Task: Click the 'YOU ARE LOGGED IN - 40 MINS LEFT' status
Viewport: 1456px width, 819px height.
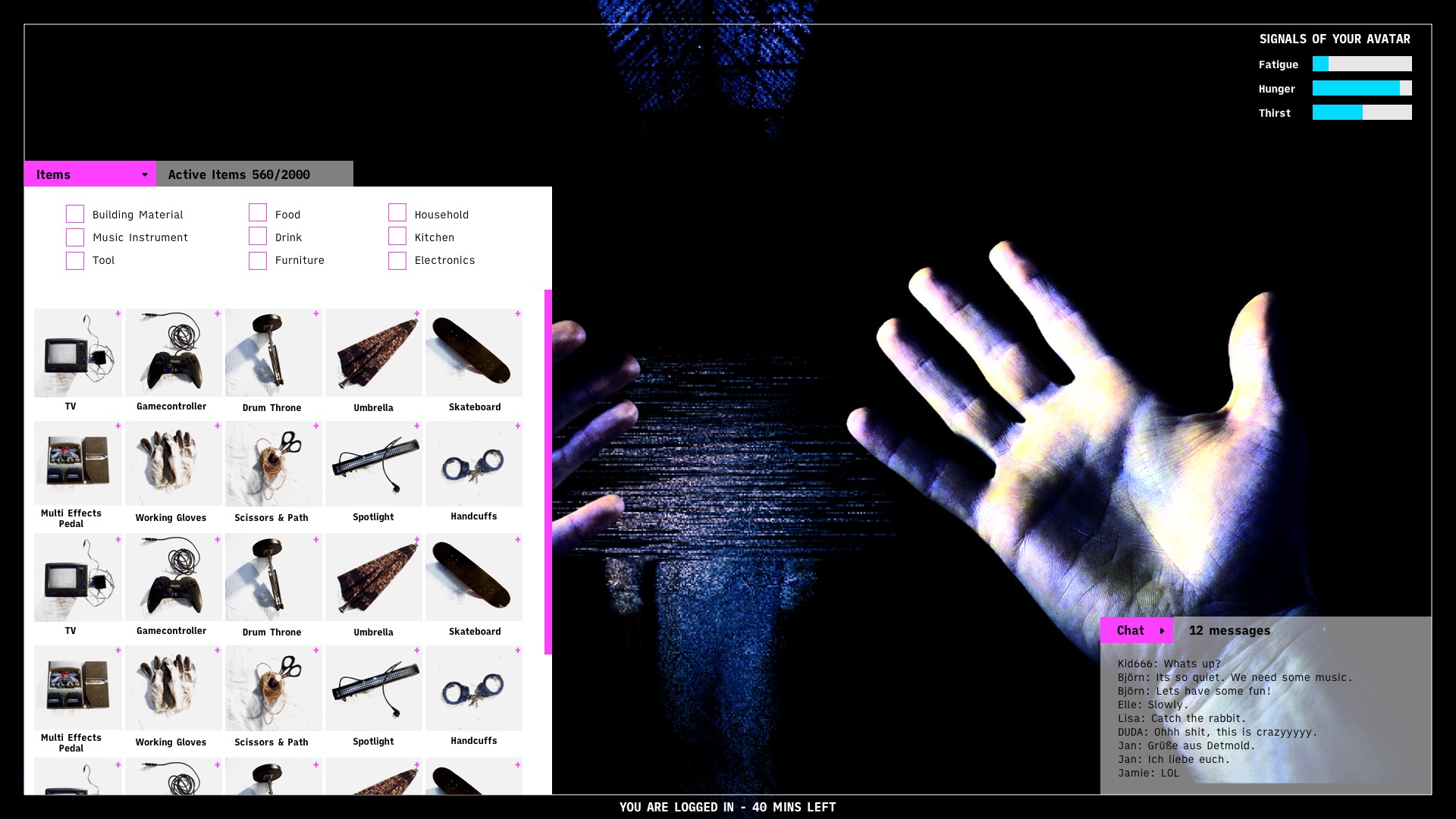Action: (x=727, y=807)
